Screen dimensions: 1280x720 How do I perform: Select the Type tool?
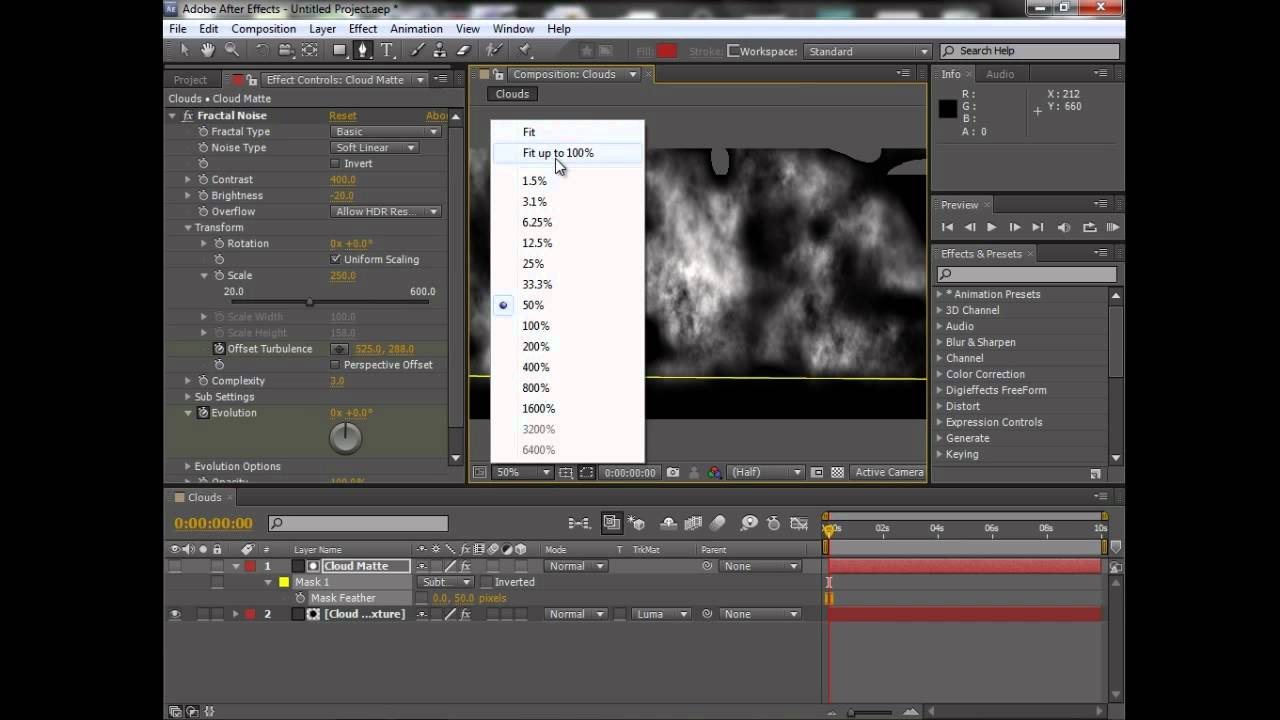(387, 50)
